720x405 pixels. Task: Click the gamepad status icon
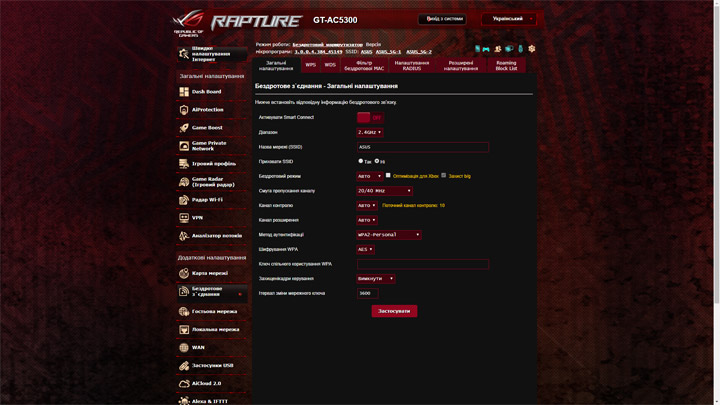click(x=486, y=49)
